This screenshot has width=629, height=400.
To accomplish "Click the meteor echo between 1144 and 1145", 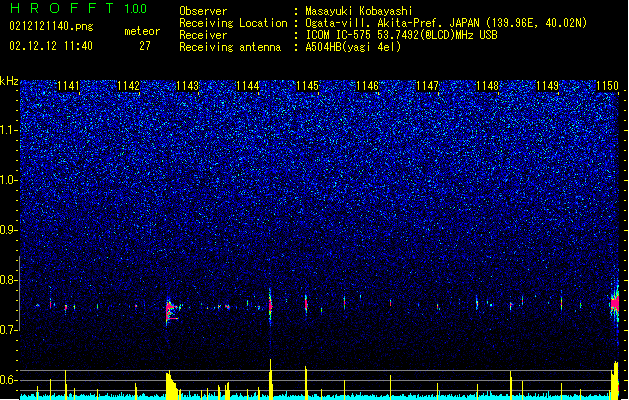I will pyautogui.click(x=270, y=307).
